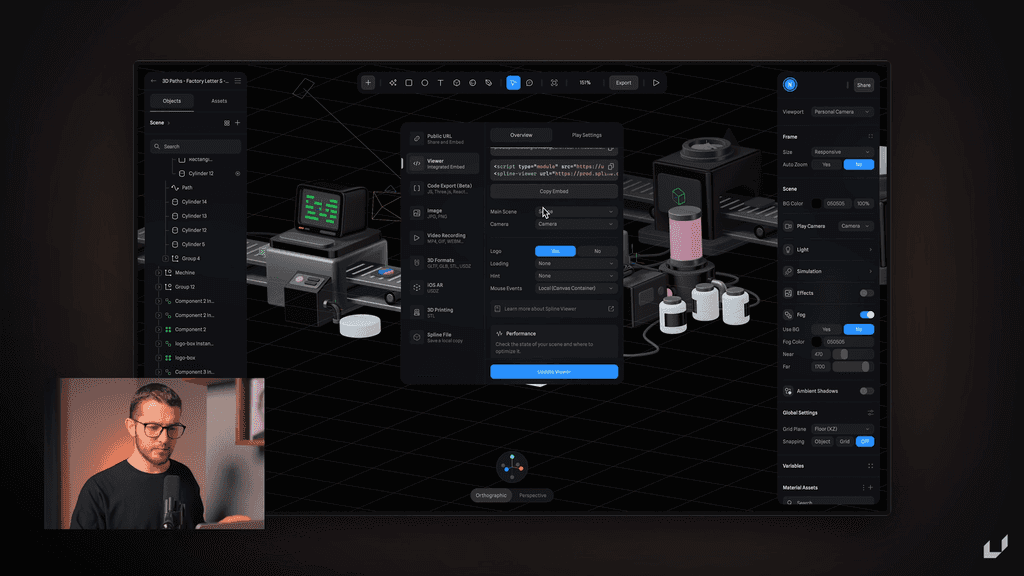Open the Video Recording export option
Image resolution: width=1024 pixels, height=576 pixels.
pyautogui.click(x=443, y=237)
